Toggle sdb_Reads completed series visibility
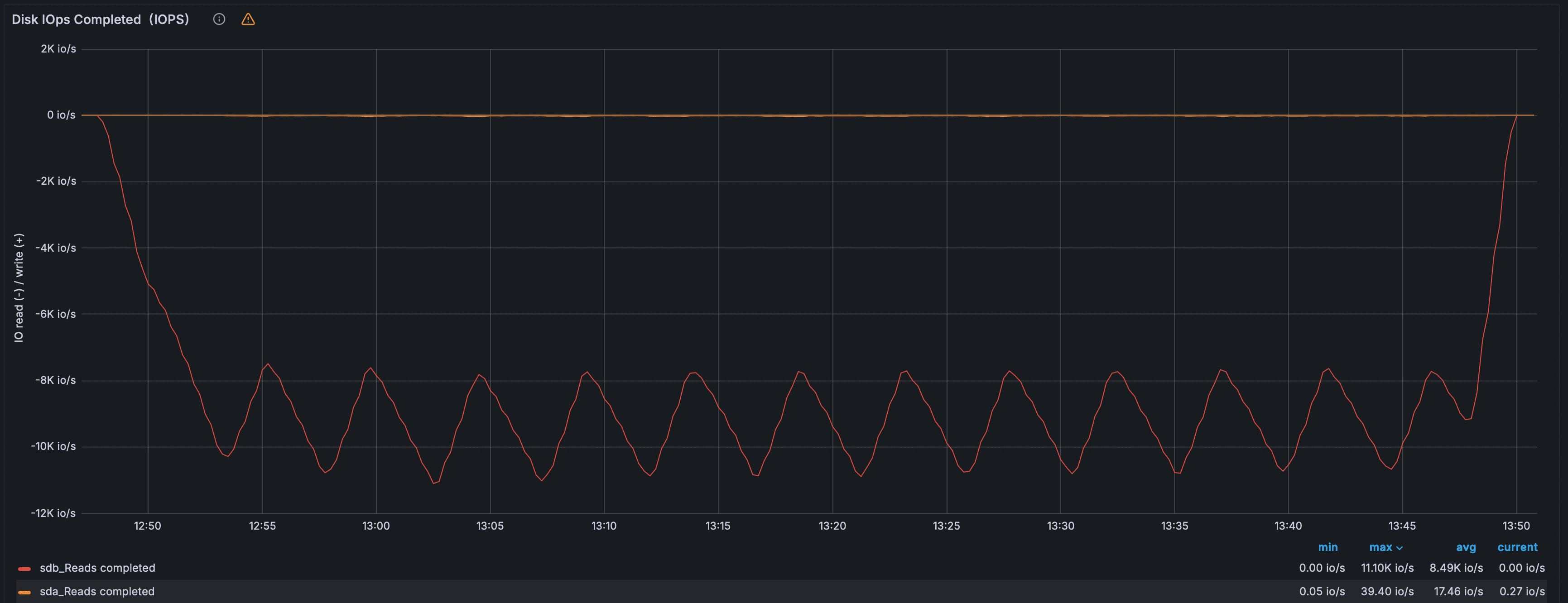 tap(97, 568)
